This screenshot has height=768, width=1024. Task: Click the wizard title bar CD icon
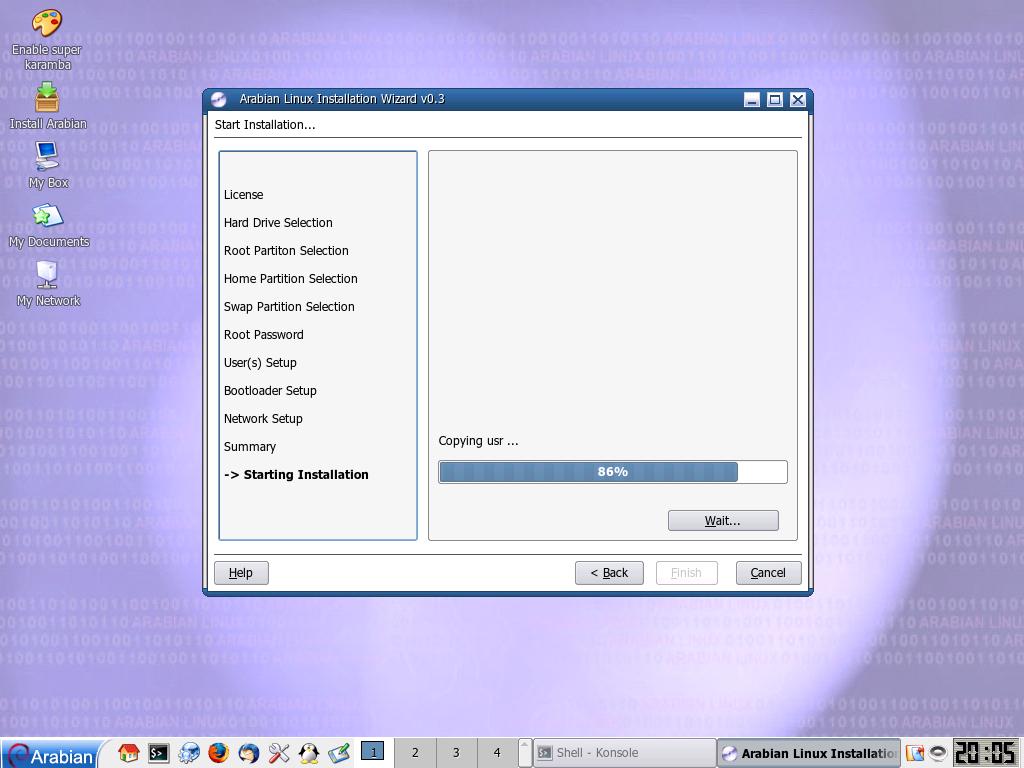tap(219, 99)
